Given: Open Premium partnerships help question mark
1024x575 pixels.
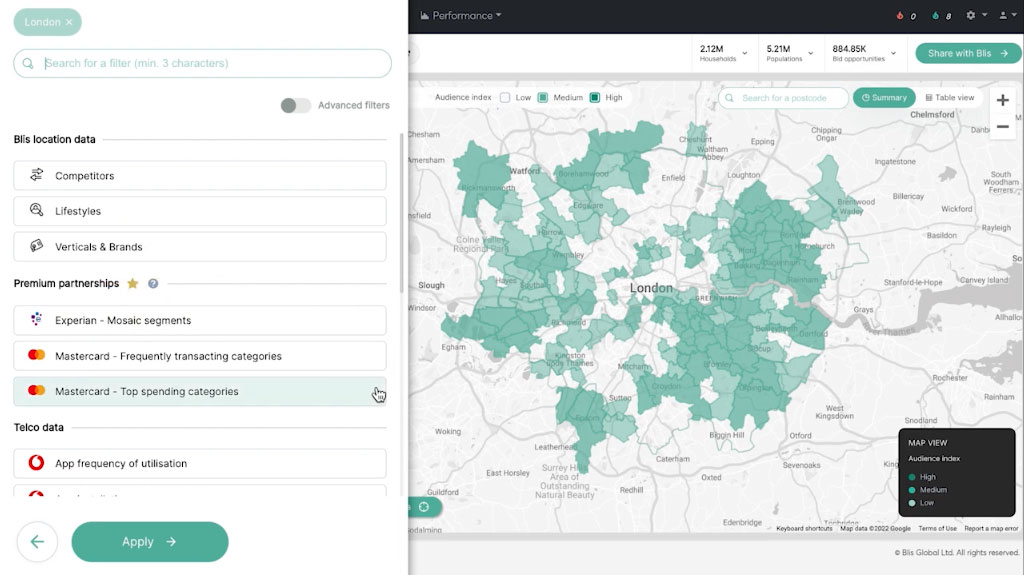Looking at the screenshot, I should (153, 284).
